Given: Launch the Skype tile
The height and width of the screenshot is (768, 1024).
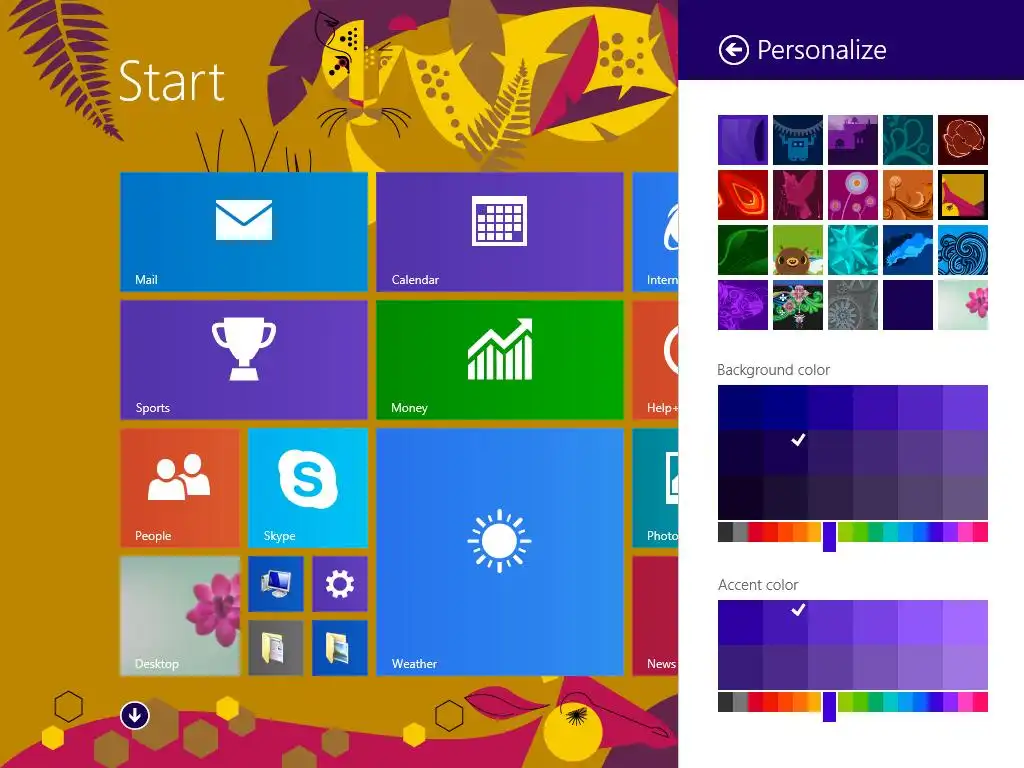Looking at the screenshot, I should coord(308,488).
